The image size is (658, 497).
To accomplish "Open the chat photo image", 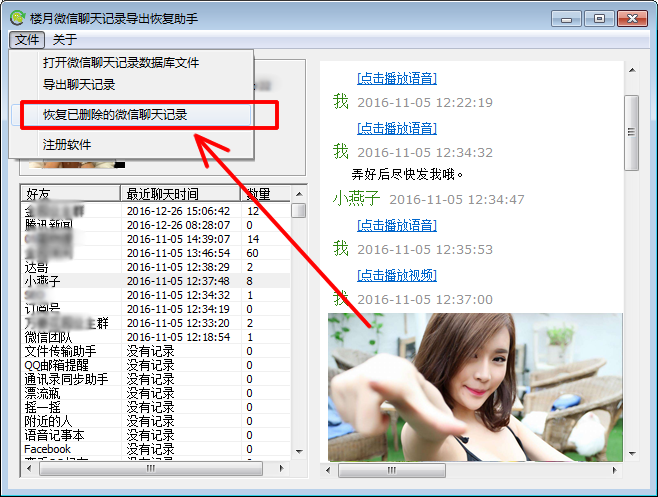I will pyautogui.click(x=475, y=387).
